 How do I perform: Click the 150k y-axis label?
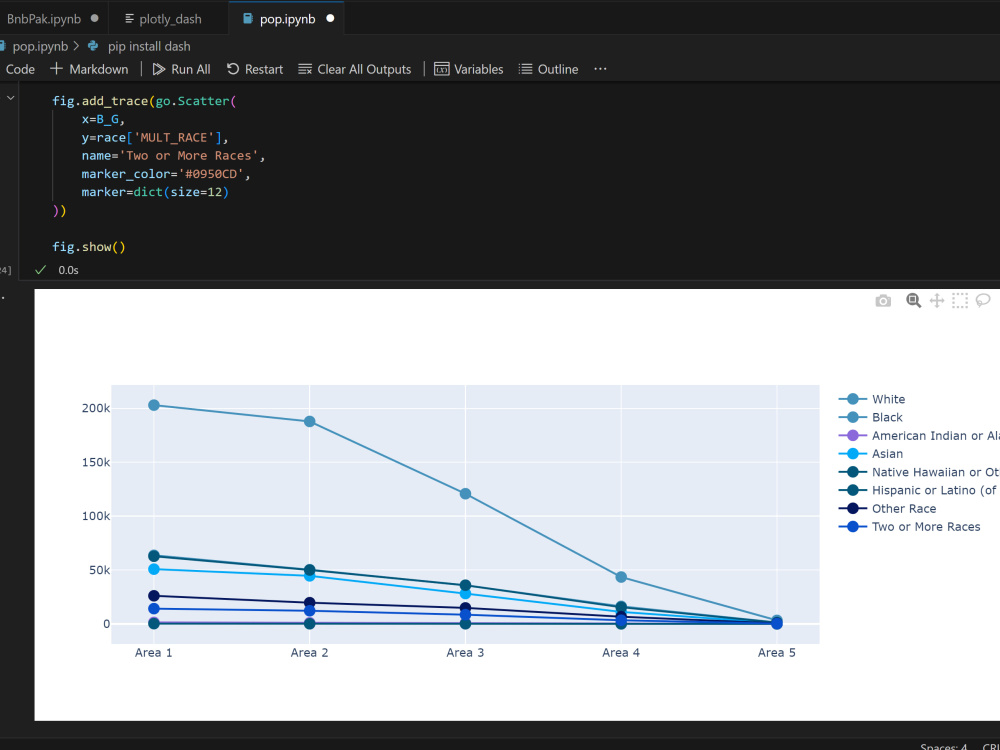[96, 462]
